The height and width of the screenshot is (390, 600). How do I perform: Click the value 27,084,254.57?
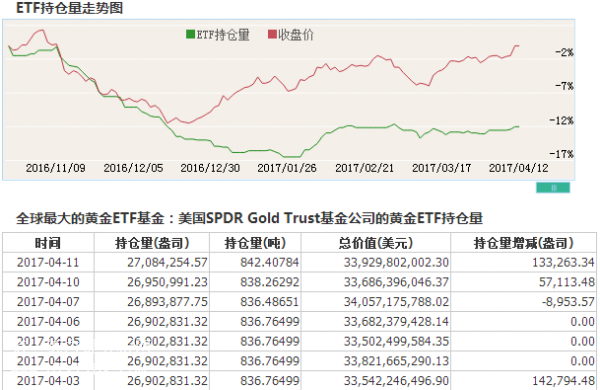point(167,263)
